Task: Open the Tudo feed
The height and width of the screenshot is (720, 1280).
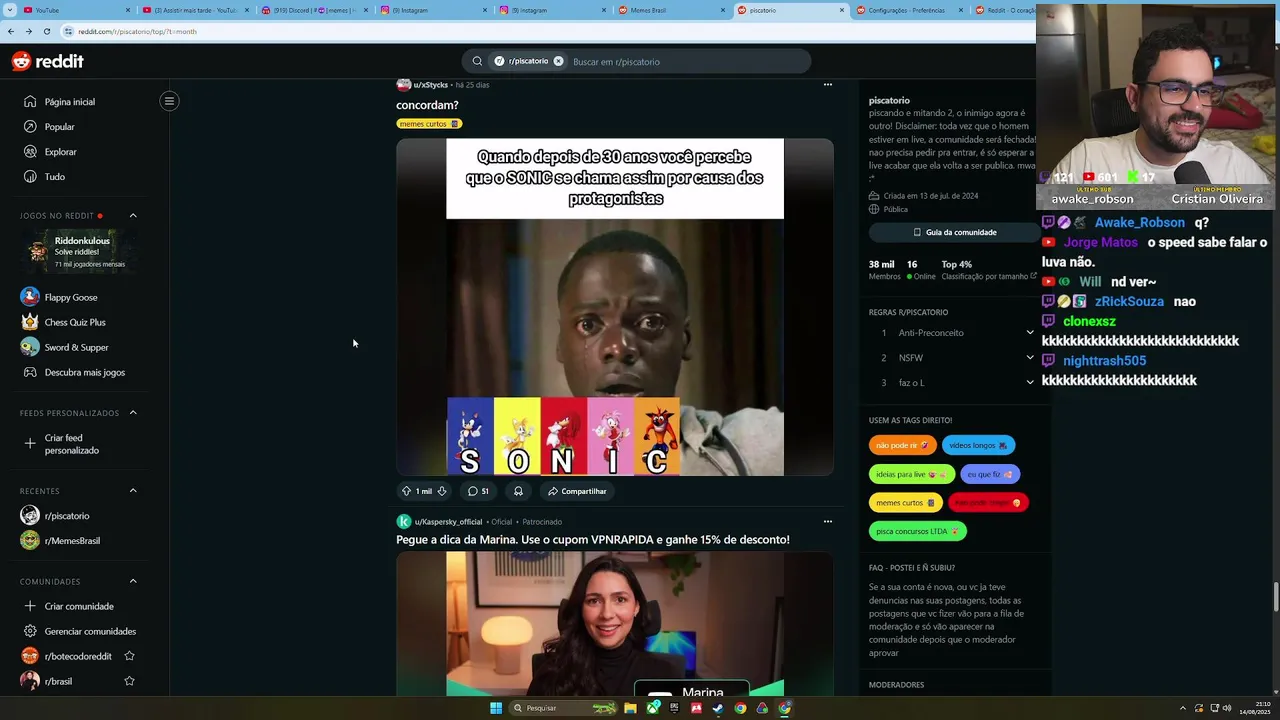Action: 54,177
